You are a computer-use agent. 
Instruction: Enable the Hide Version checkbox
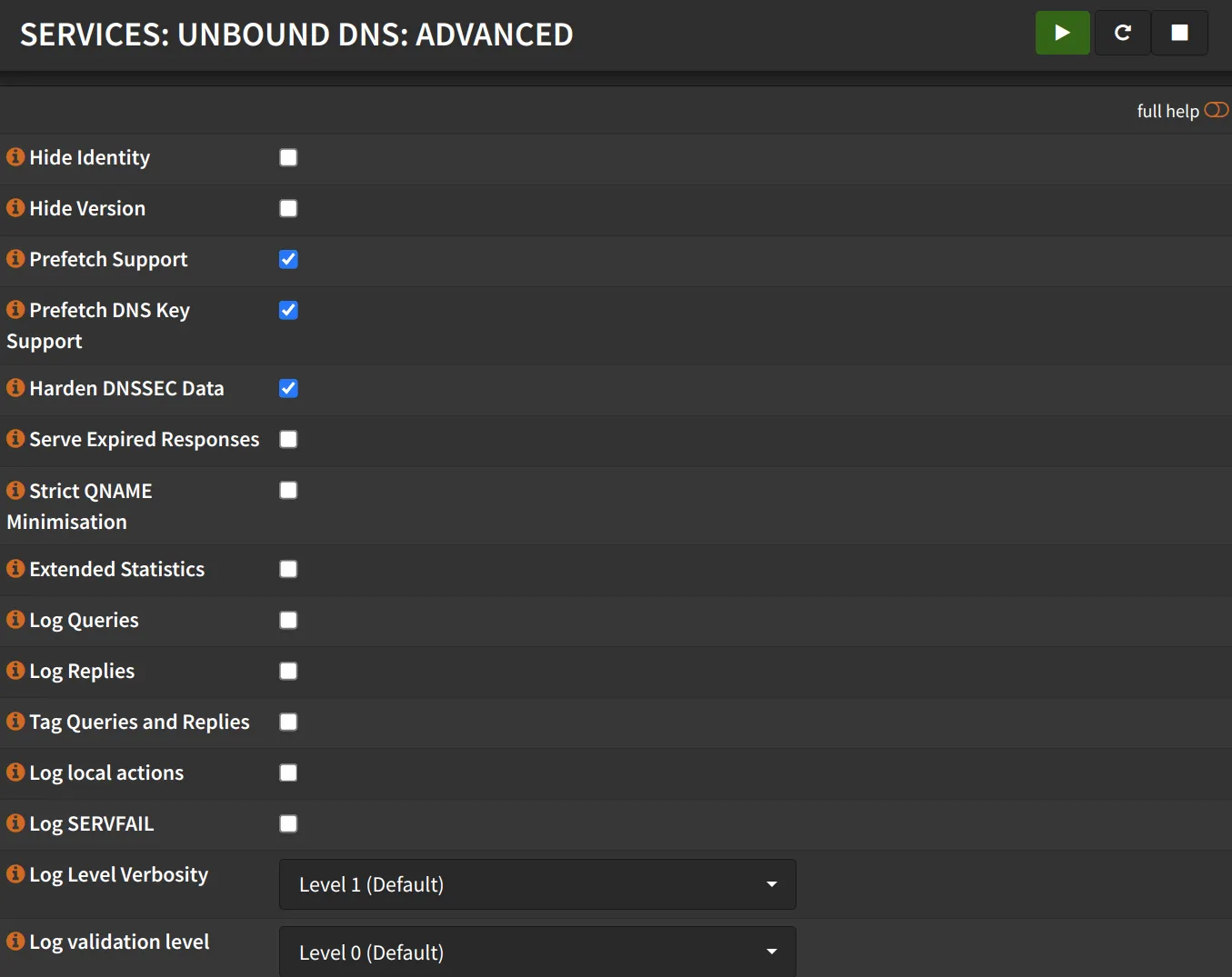[288, 208]
